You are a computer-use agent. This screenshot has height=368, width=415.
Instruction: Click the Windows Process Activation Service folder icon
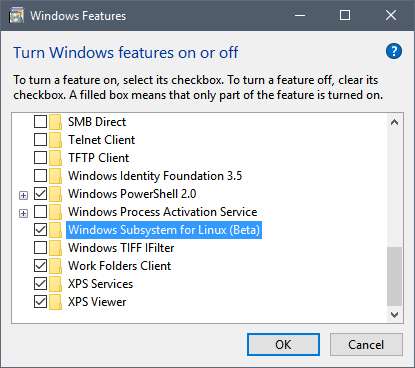[x=55, y=212]
